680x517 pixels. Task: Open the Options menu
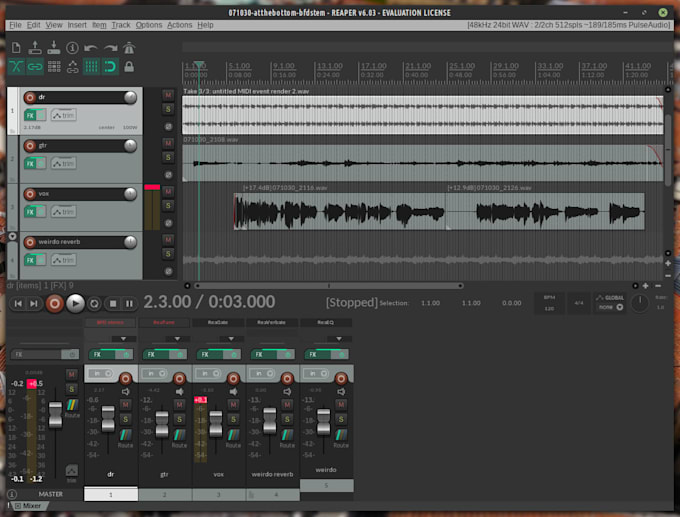click(148, 24)
